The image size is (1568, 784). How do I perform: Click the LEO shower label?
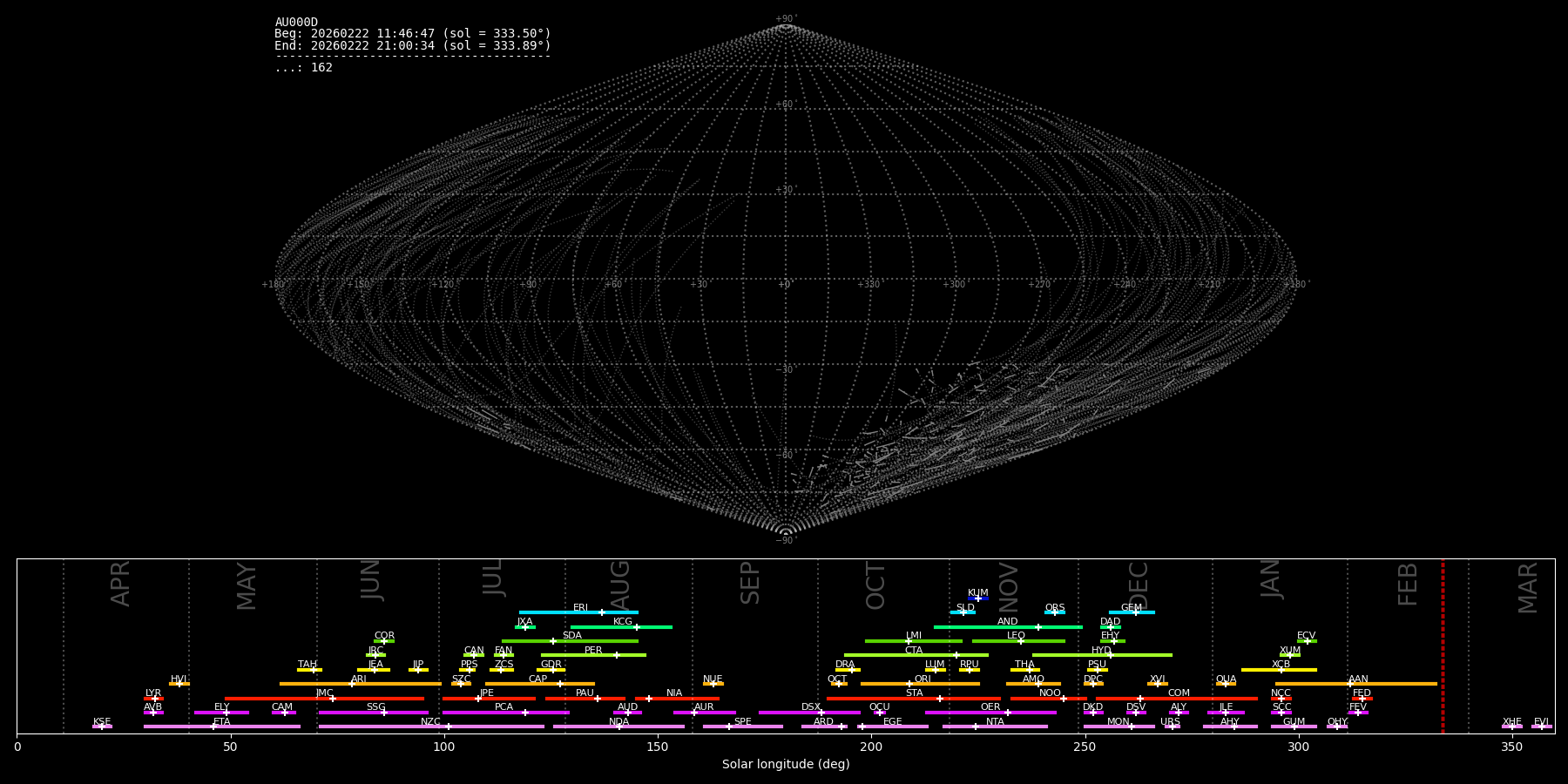[1017, 636]
